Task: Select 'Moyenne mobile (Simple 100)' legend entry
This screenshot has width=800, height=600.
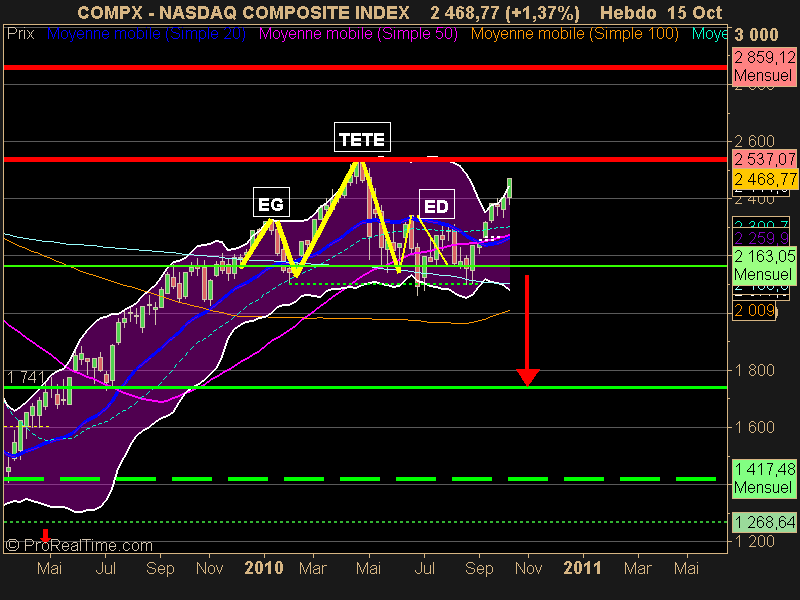Action: (x=574, y=34)
